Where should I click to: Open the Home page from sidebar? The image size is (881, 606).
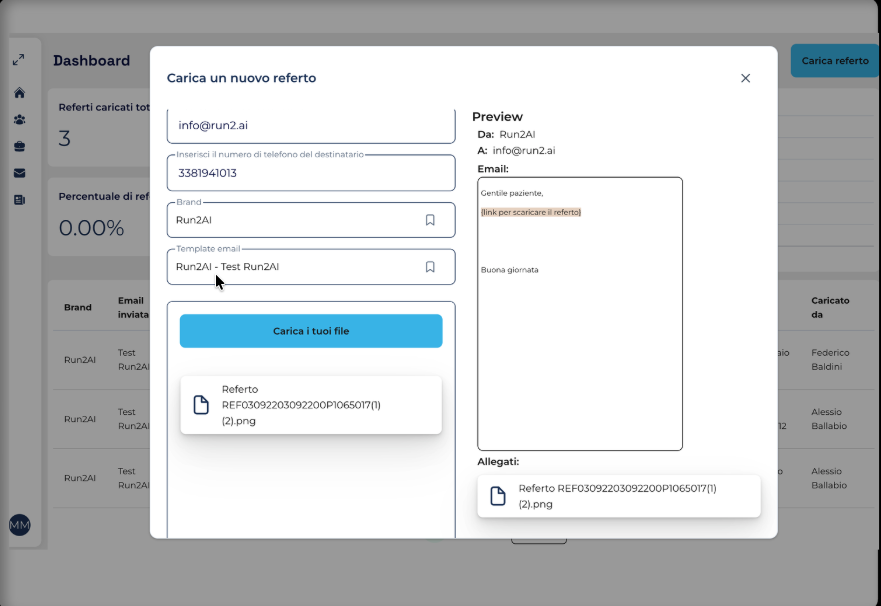pos(19,93)
